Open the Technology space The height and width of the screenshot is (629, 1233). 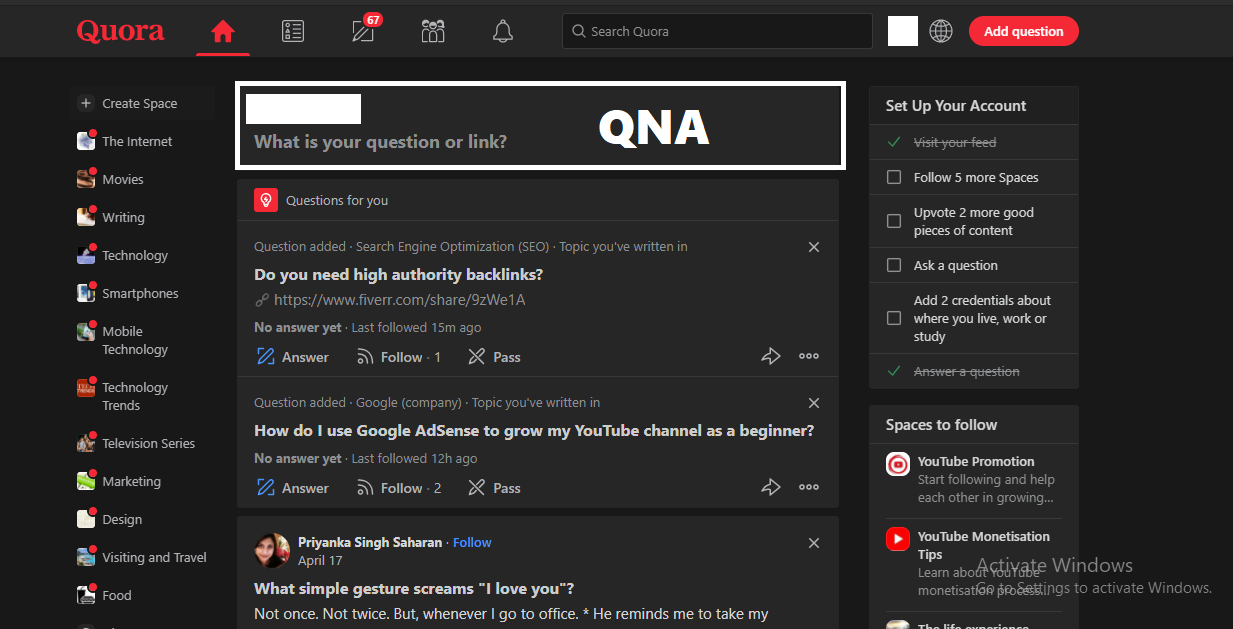(135, 255)
